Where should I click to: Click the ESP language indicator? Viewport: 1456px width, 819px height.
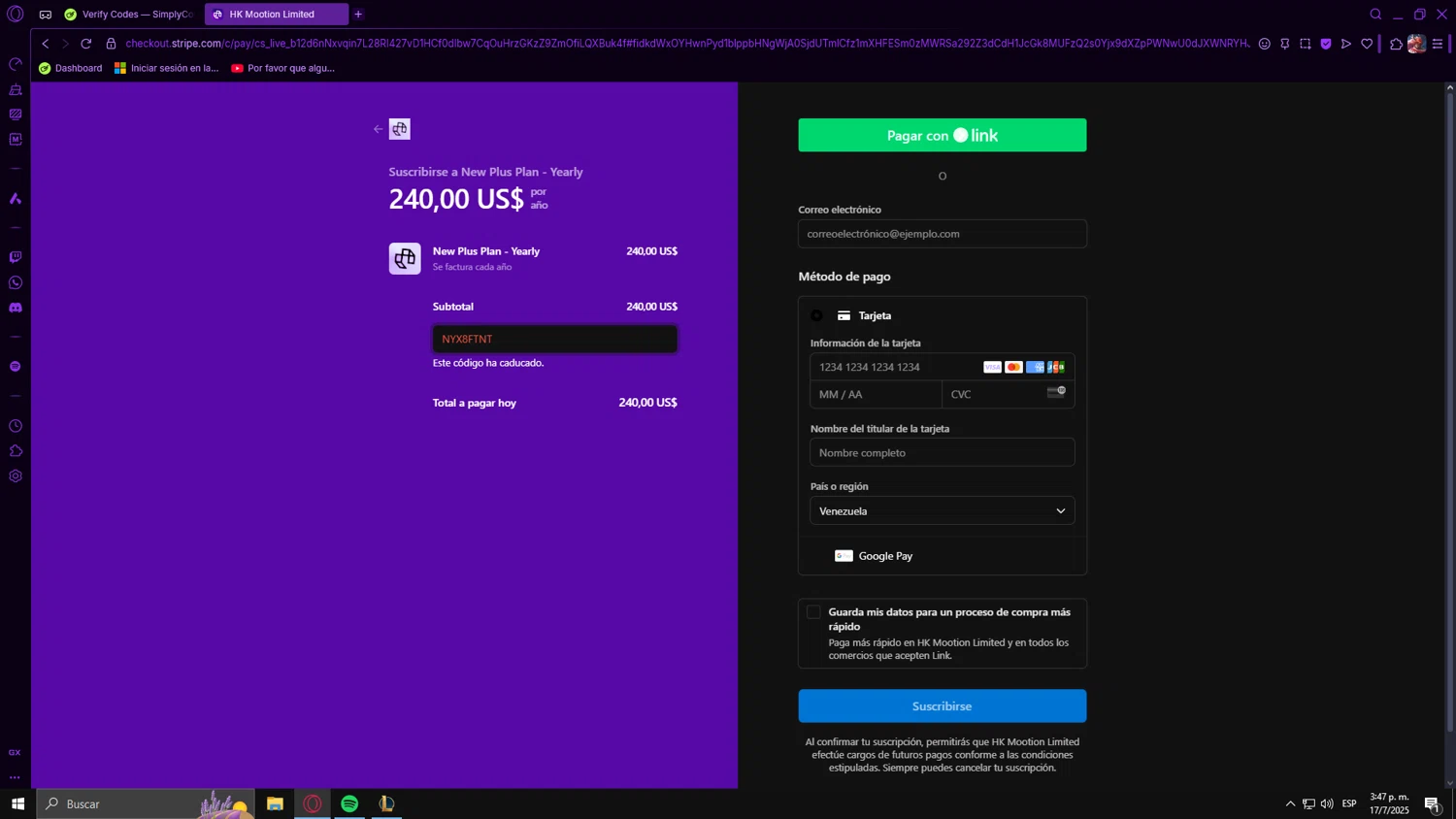tap(1349, 803)
